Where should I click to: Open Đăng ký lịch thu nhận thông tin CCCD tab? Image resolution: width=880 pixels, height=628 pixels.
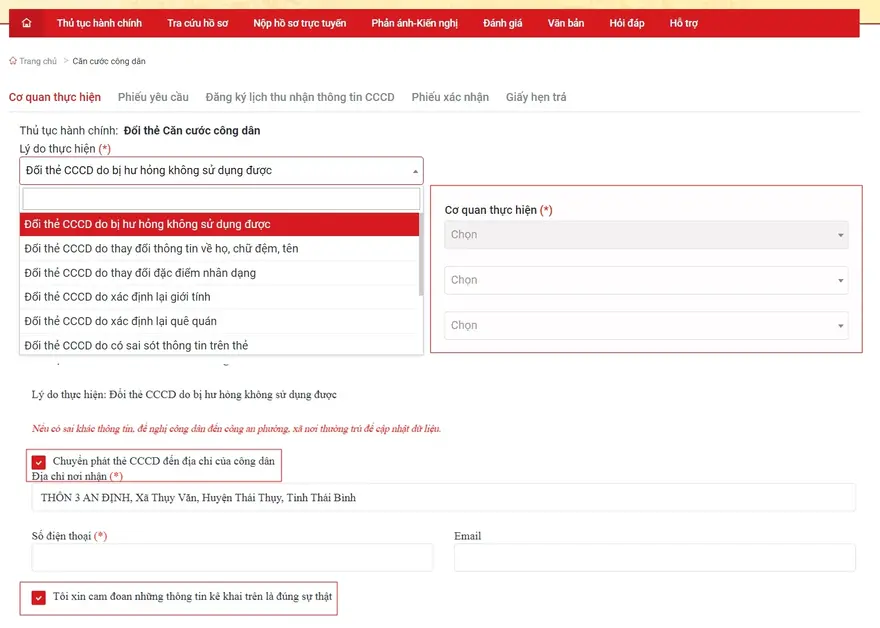[x=299, y=97]
